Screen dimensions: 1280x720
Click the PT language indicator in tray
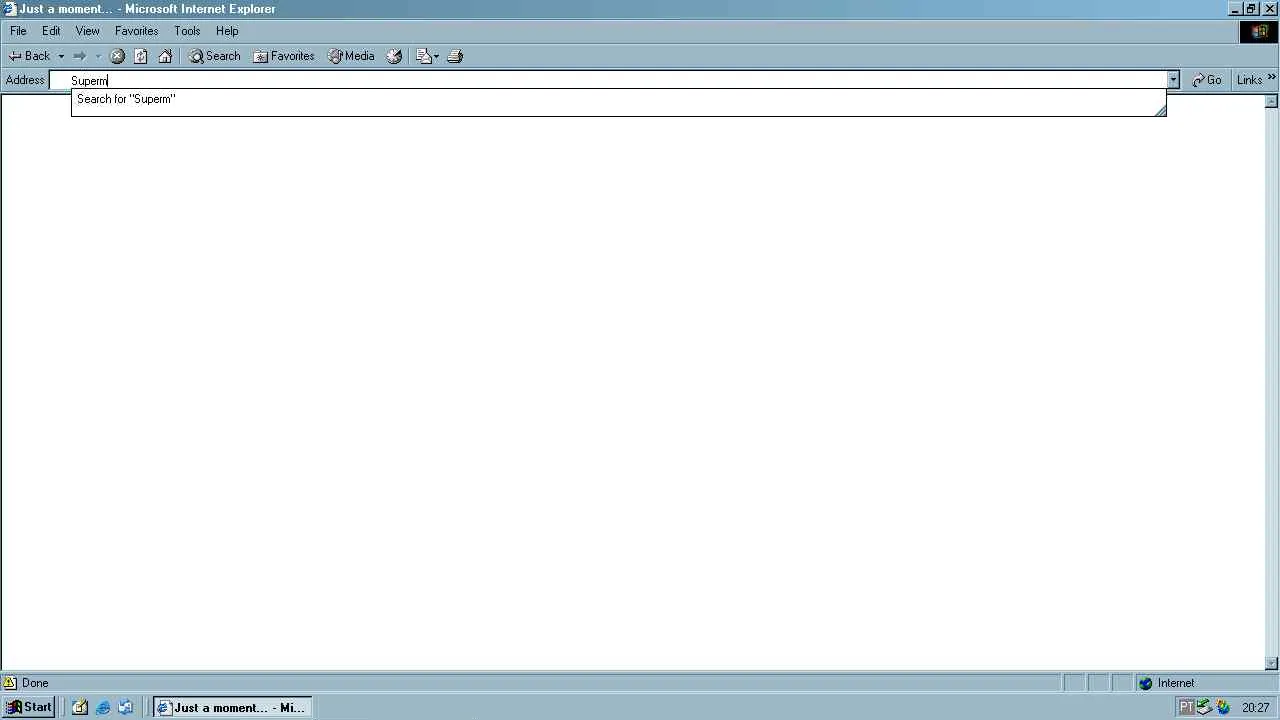[1186, 707]
